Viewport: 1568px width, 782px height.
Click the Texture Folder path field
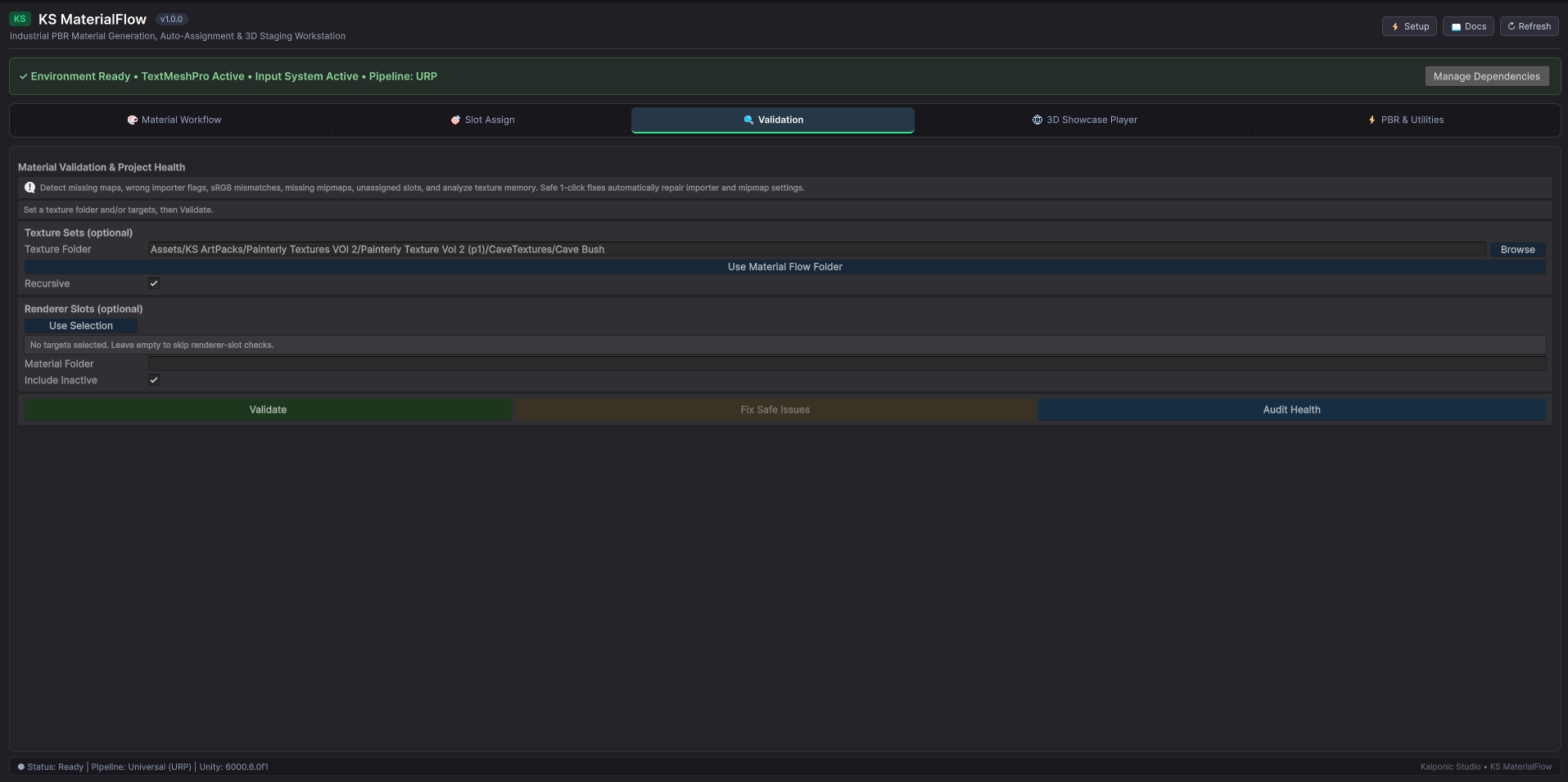click(817, 250)
